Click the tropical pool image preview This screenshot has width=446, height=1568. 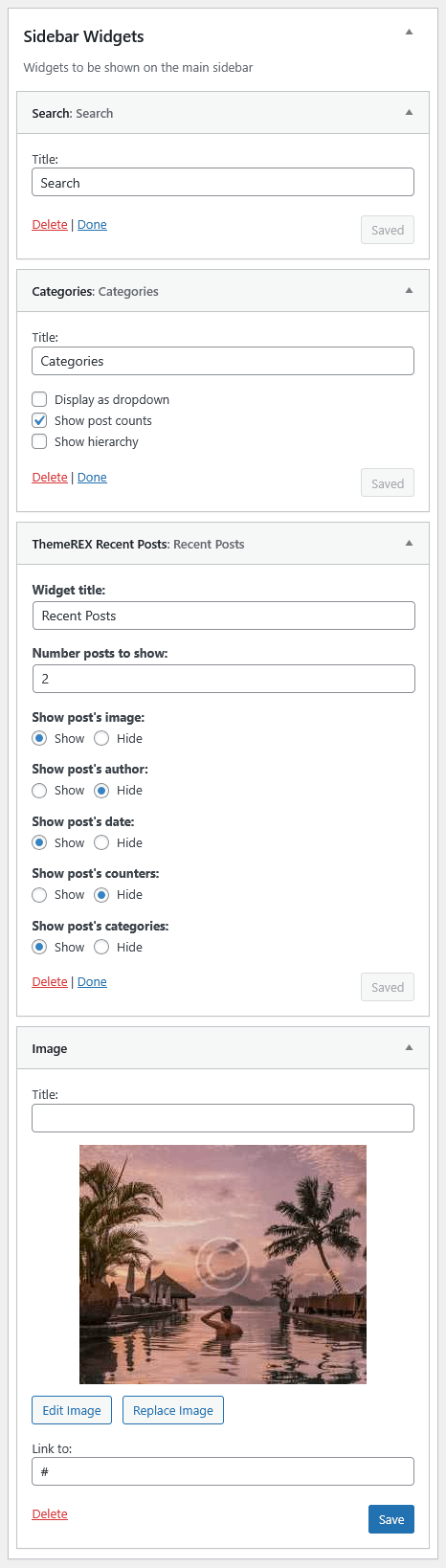point(223,1264)
